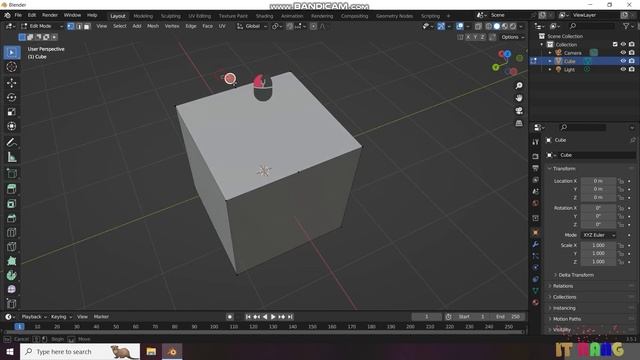Open Material properties tab icon

click(x=536, y=302)
